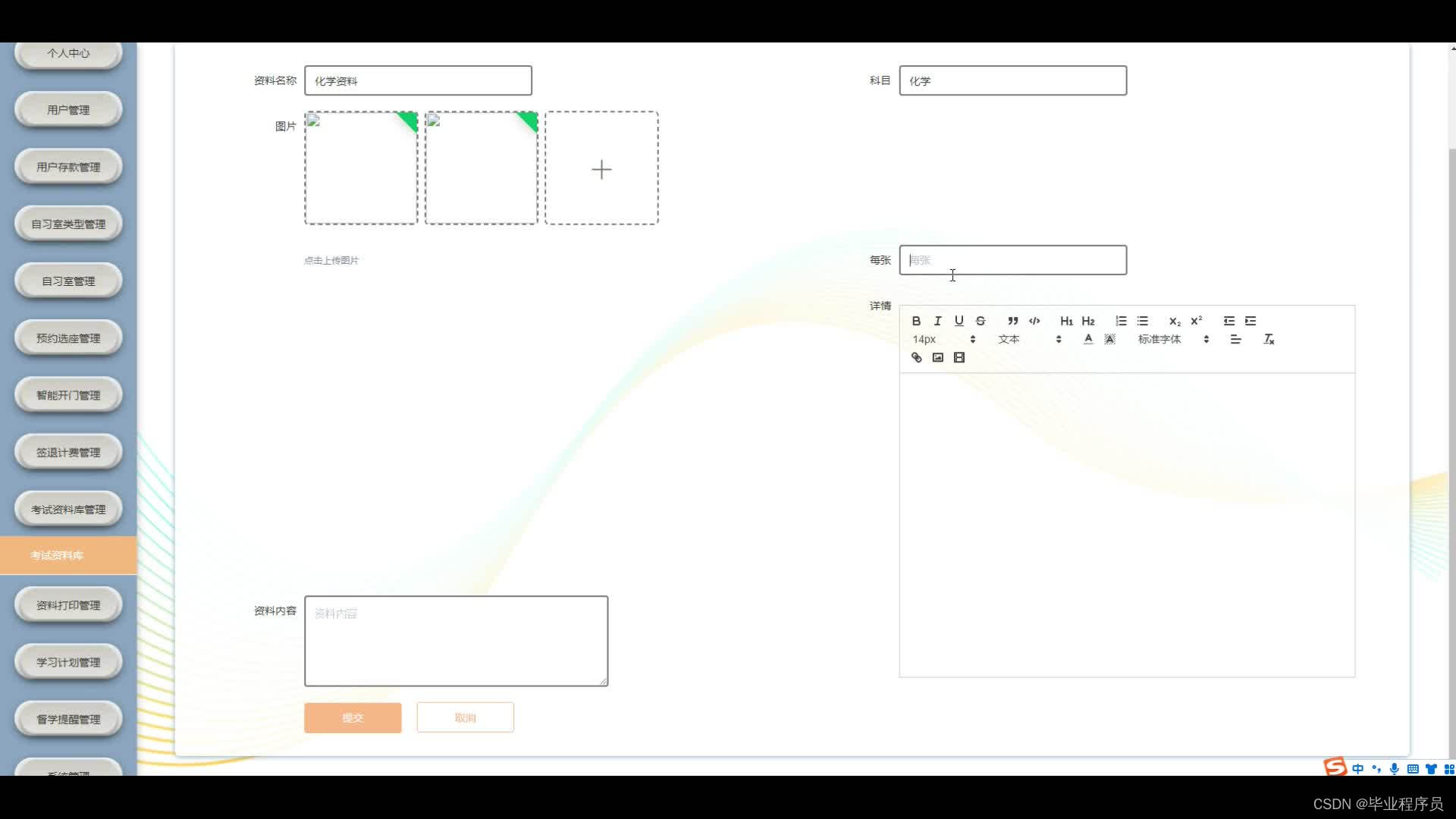The width and height of the screenshot is (1456, 819).
Task: Cancel the form with 取消 button
Action: 465,717
